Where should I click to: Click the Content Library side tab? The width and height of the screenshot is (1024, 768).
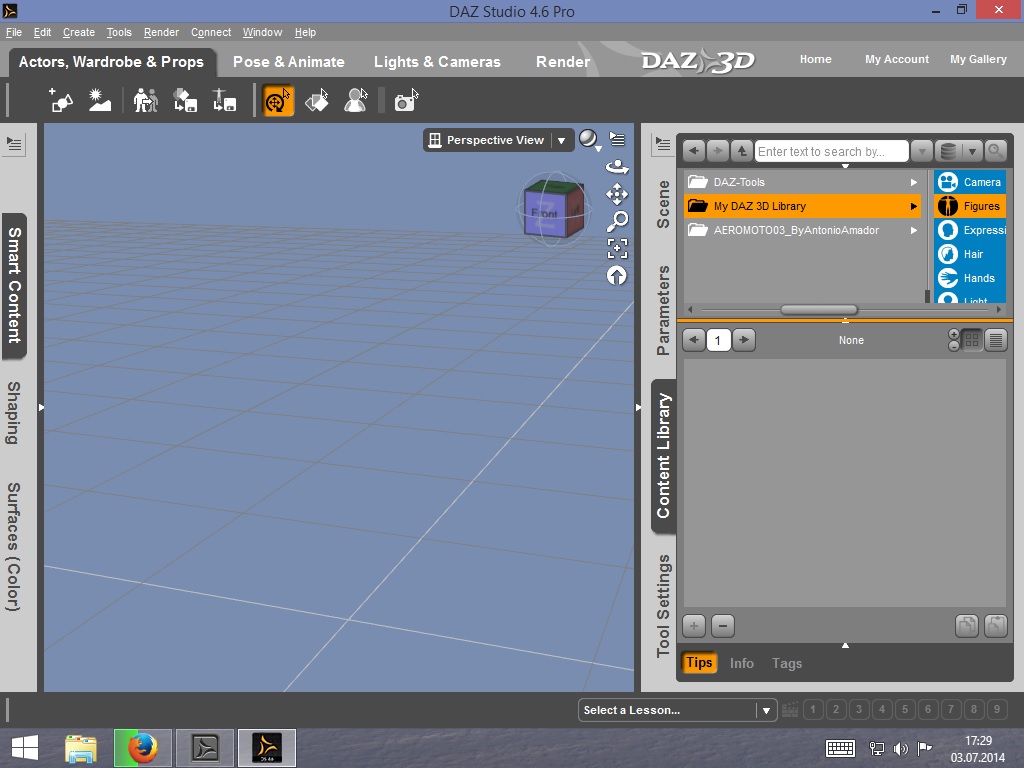coord(664,455)
